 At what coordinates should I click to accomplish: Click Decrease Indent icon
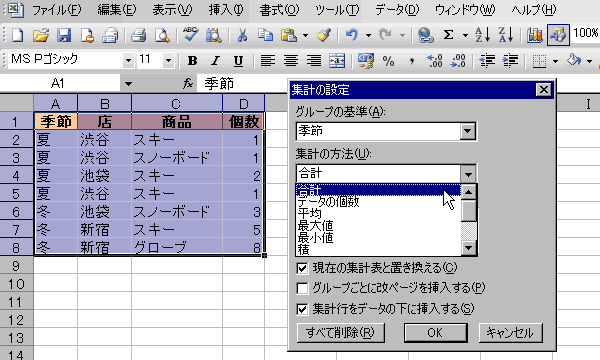tap(487, 60)
